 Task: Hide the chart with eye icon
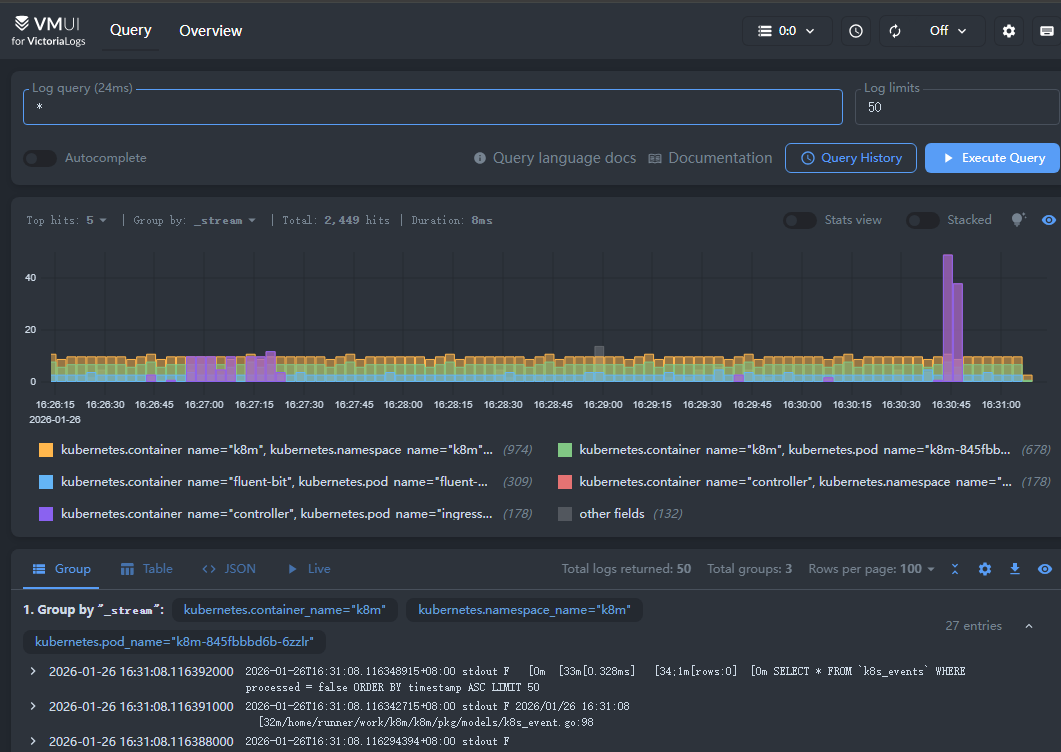pyautogui.click(x=1048, y=220)
